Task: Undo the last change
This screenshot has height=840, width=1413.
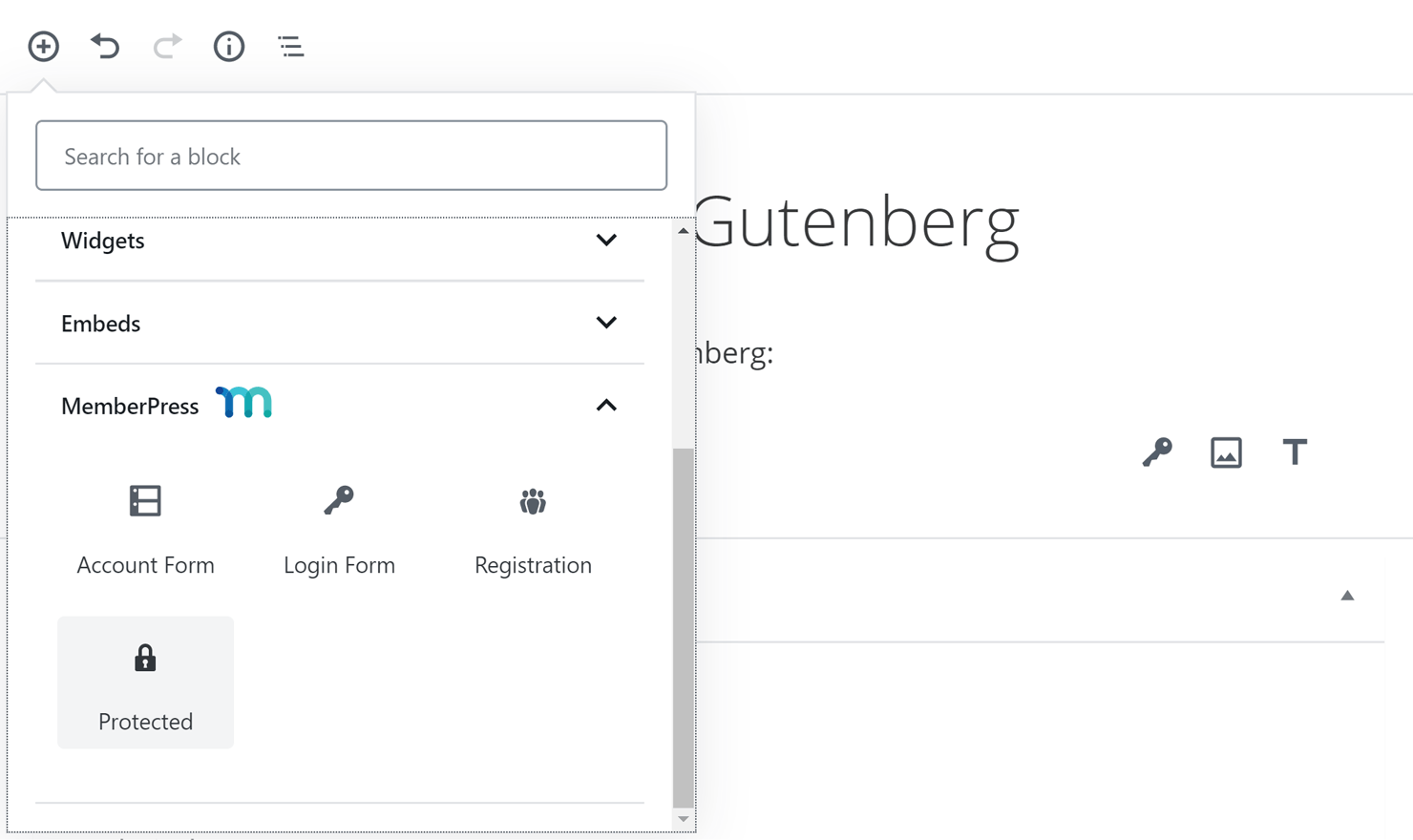Action: [x=105, y=46]
